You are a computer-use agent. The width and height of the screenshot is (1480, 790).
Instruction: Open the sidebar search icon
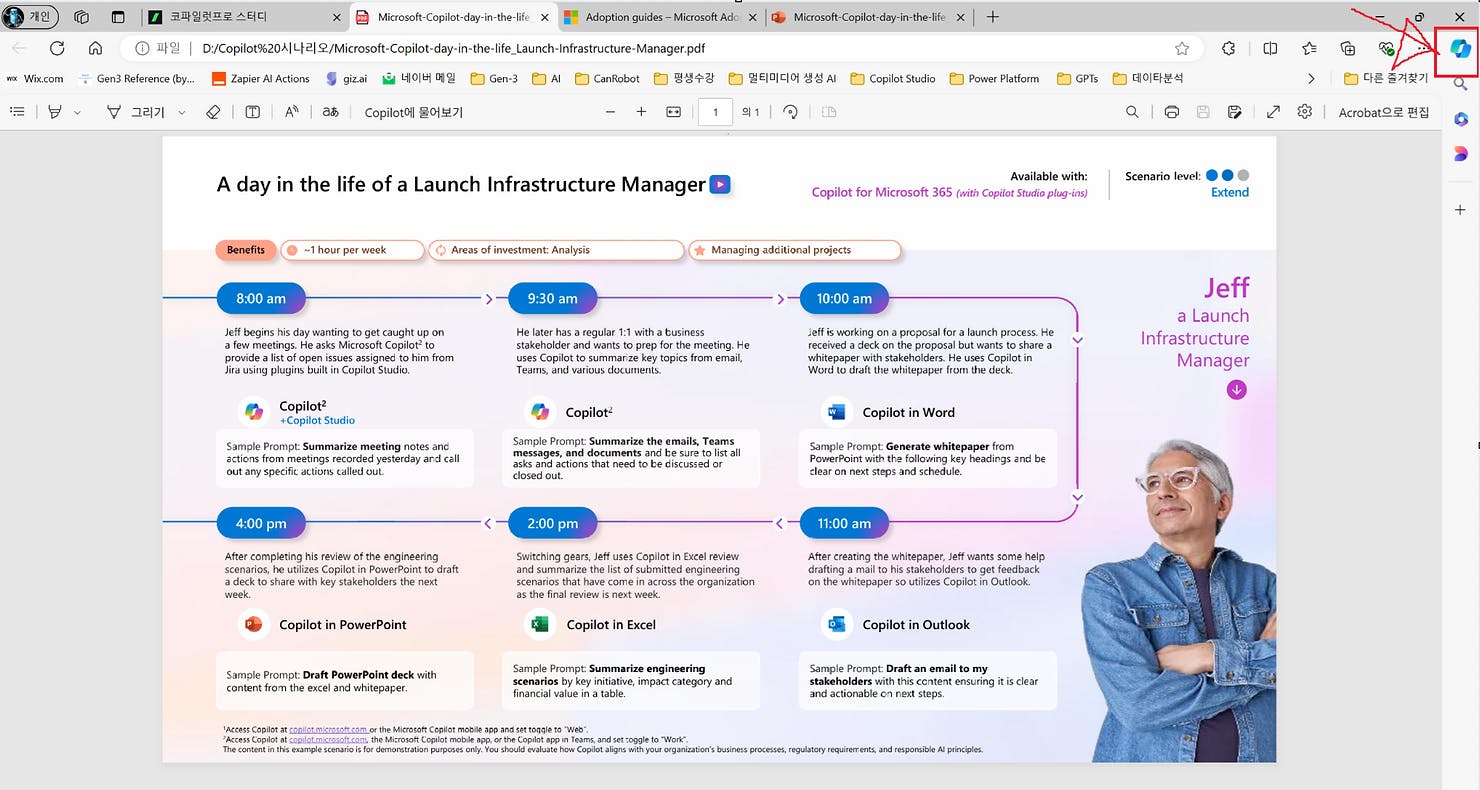(1460, 84)
